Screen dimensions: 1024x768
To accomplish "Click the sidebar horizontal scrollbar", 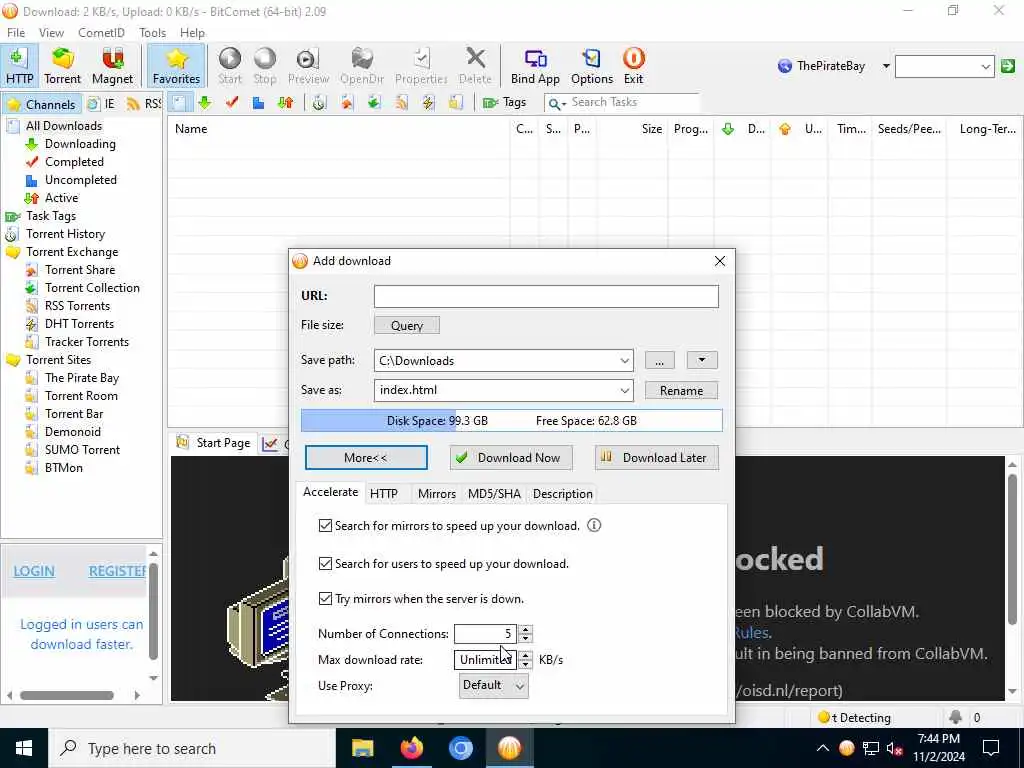I will coord(67,696).
